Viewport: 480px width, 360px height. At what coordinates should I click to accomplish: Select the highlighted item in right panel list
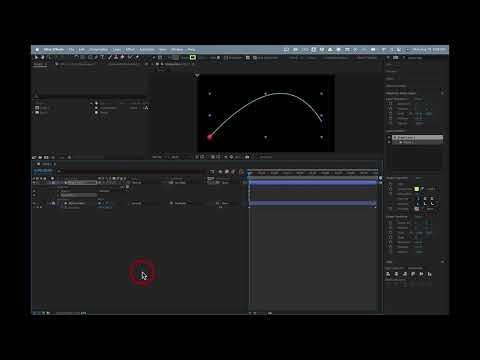click(418, 137)
